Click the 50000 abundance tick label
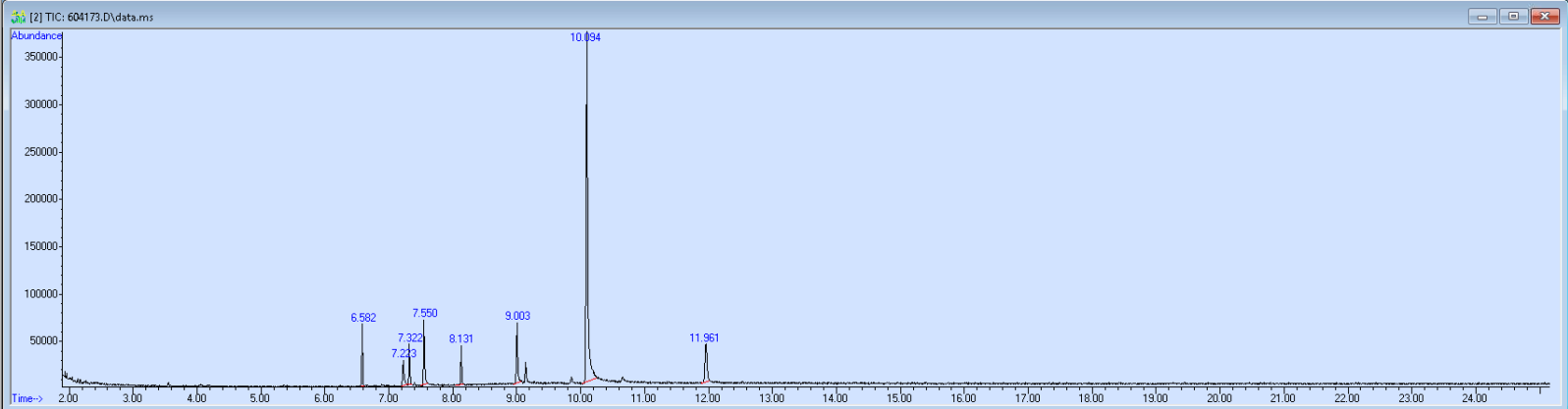This screenshot has width=1568, height=409. pyautogui.click(x=43, y=341)
